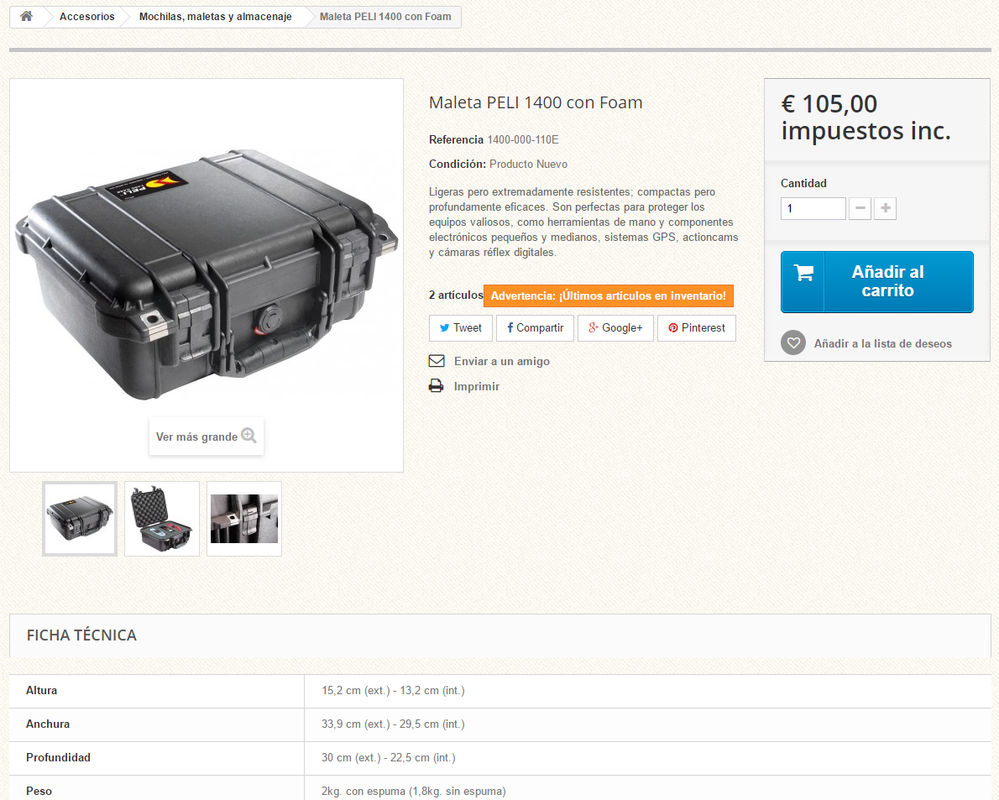Focus the Cantidad quantity field
Viewport: 999px width, 800px height.
[x=813, y=208]
